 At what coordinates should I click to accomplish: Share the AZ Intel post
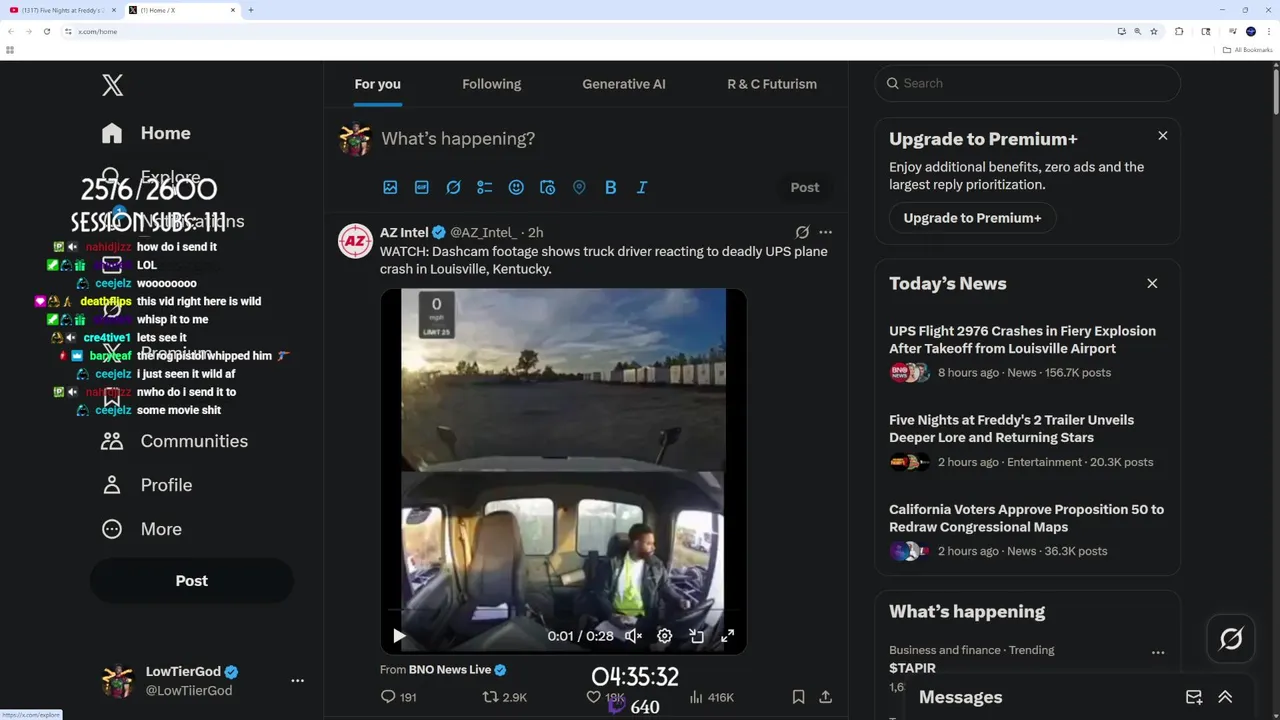[x=826, y=697]
